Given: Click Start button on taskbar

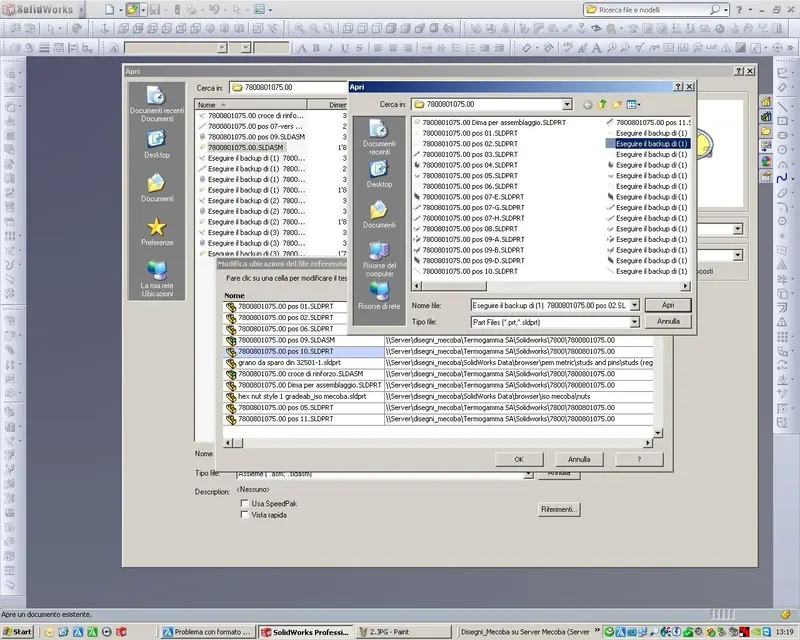Looking at the screenshot, I should [x=17, y=632].
